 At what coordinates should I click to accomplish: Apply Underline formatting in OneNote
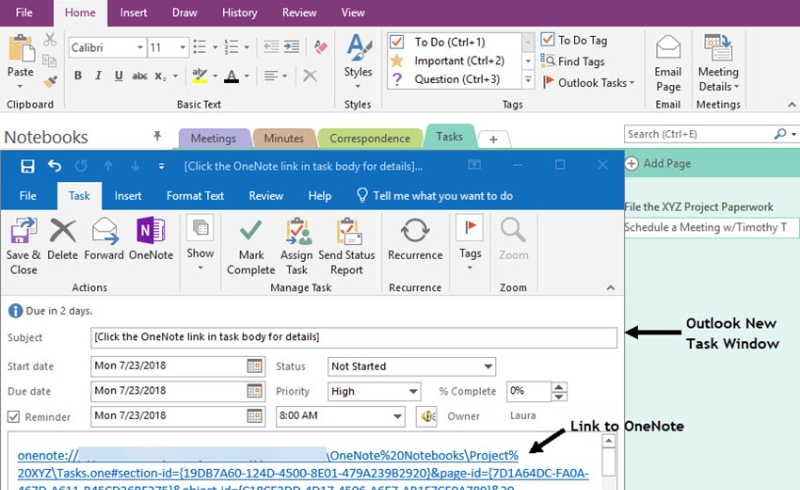(118, 76)
